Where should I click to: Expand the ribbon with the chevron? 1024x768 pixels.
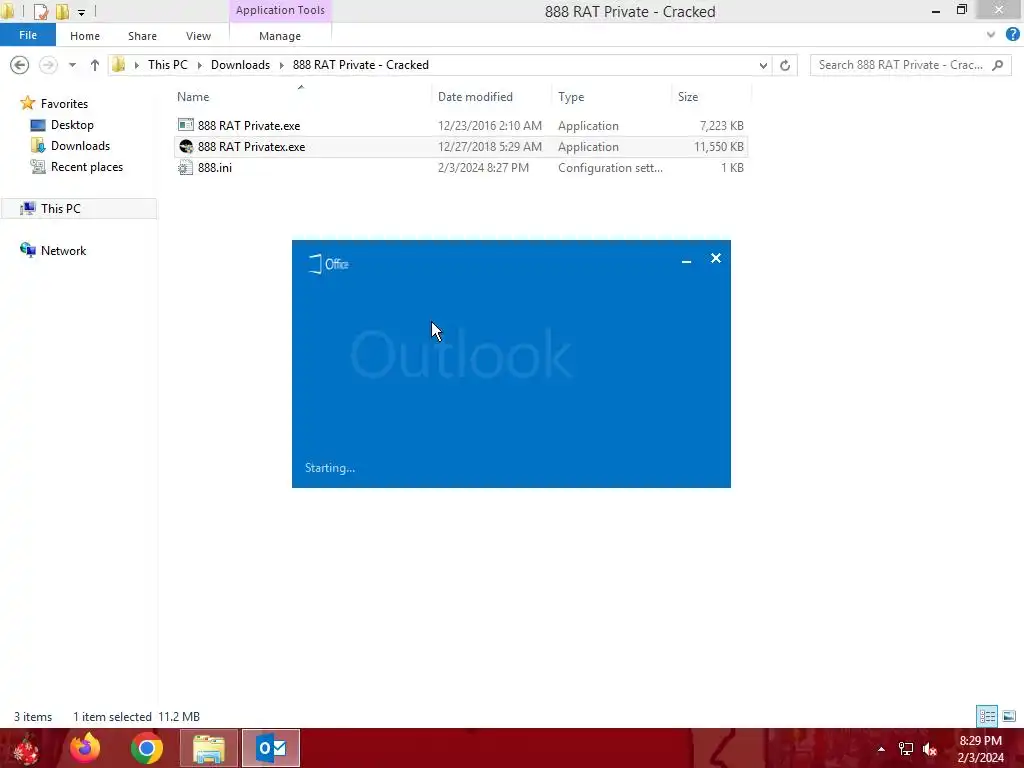coord(991,35)
